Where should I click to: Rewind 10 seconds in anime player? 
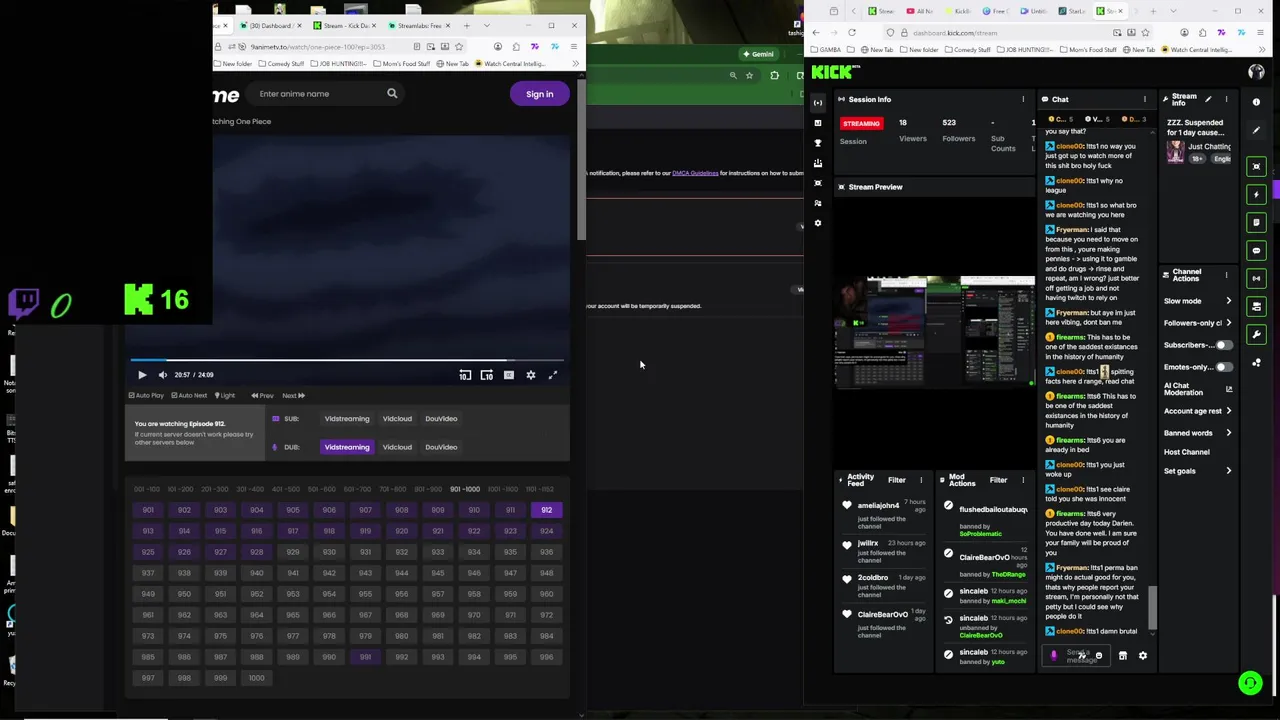point(465,375)
